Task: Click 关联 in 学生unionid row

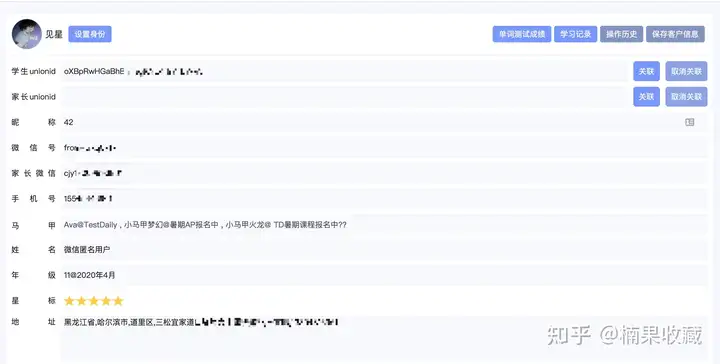Action: [x=647, y=71]
